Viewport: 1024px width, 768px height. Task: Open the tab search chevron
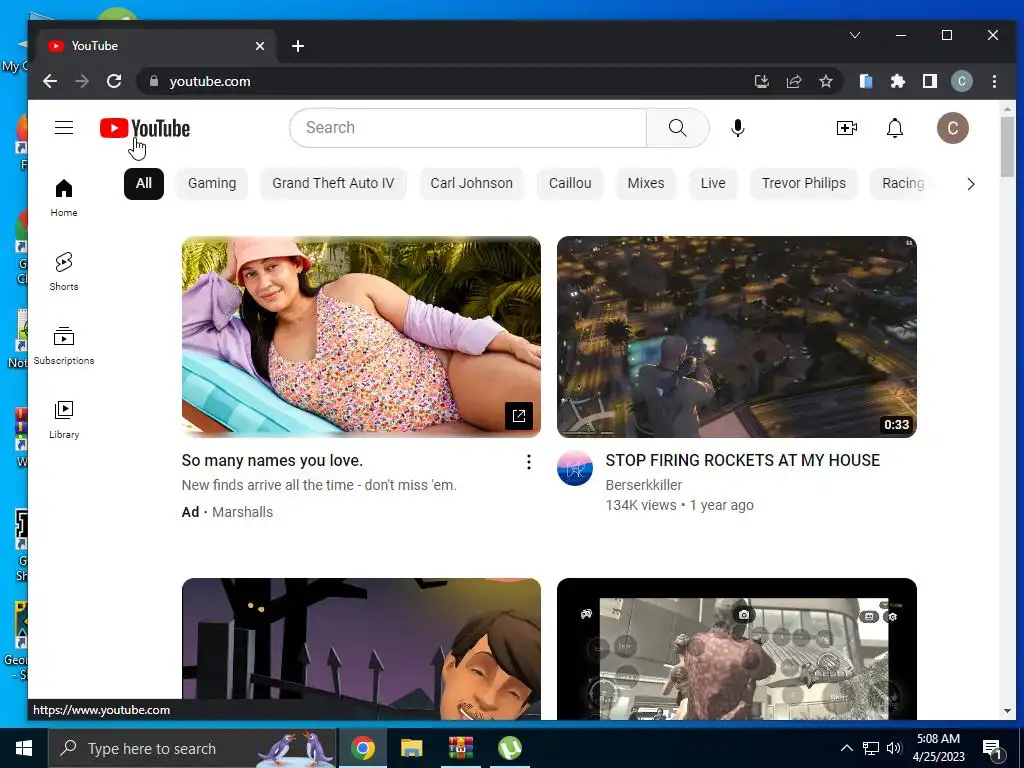(855, 35)
